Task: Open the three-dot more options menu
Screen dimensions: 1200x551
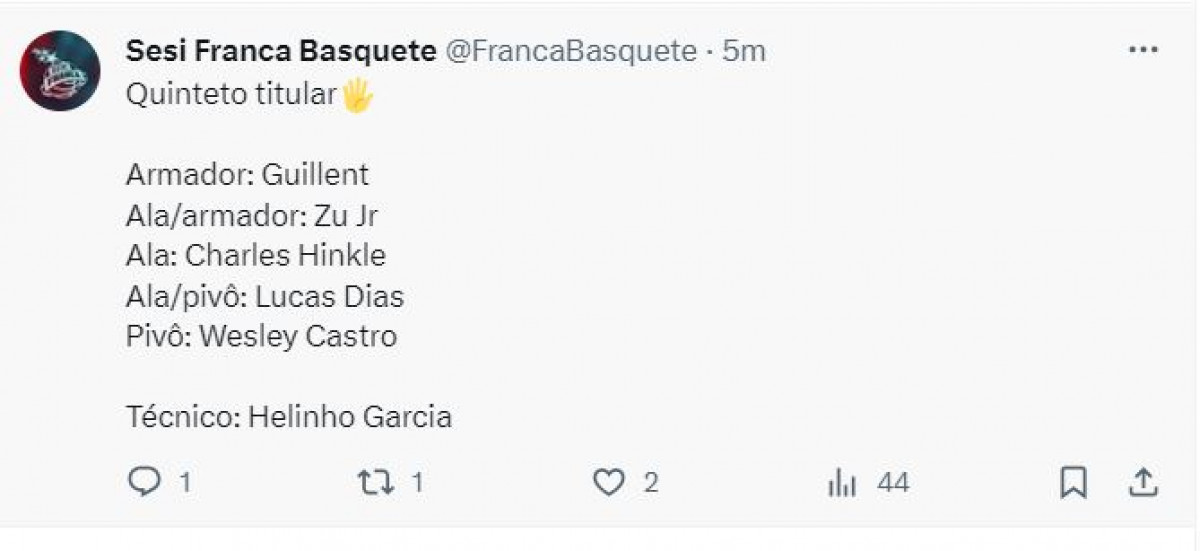Action: point(1142,50)
